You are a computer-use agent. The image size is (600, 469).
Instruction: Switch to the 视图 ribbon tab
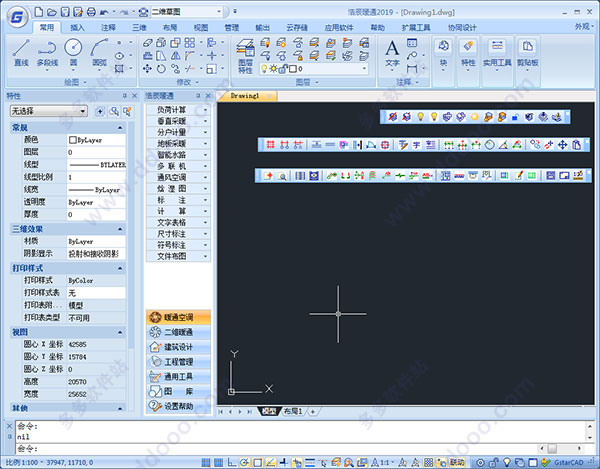[x=201, y=28]
